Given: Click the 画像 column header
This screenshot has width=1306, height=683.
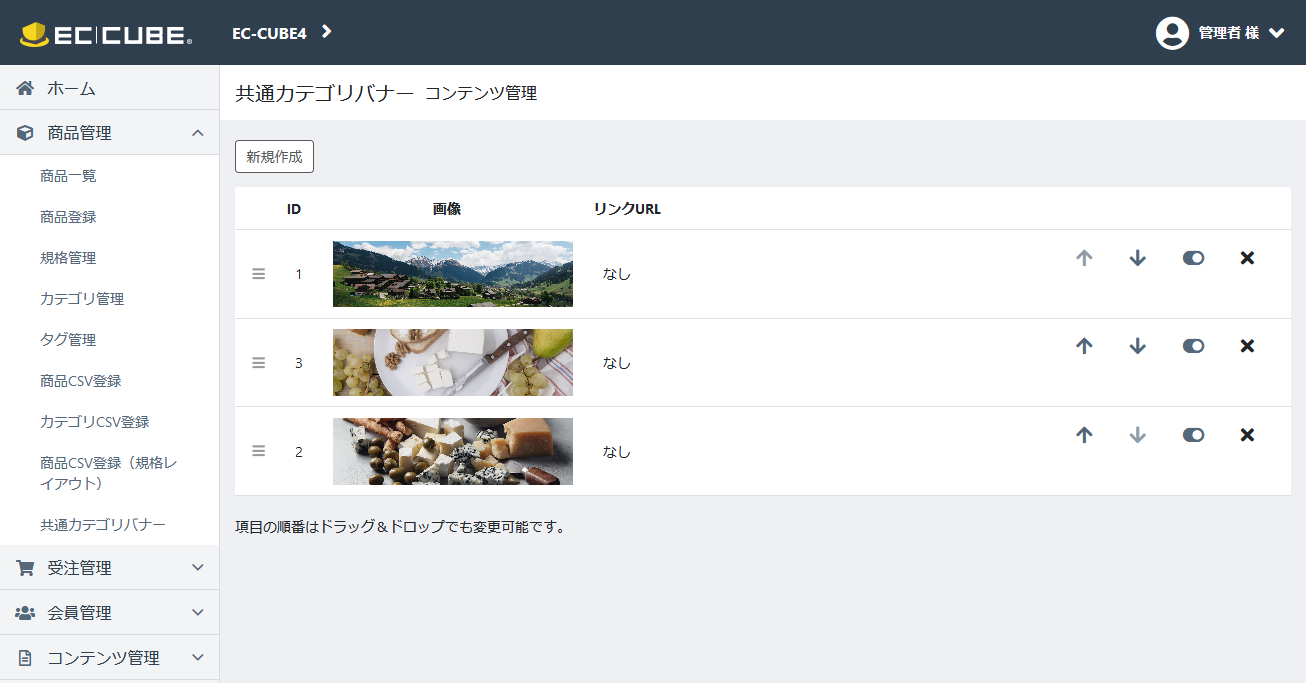Looking at the screenshot, I should point(447,209).
